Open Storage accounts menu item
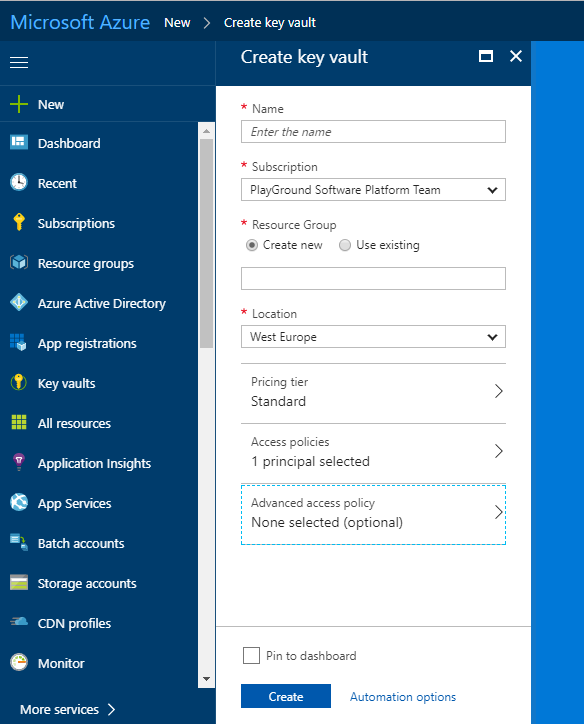Viewport: 584px width, 724px height. point(87,584)
